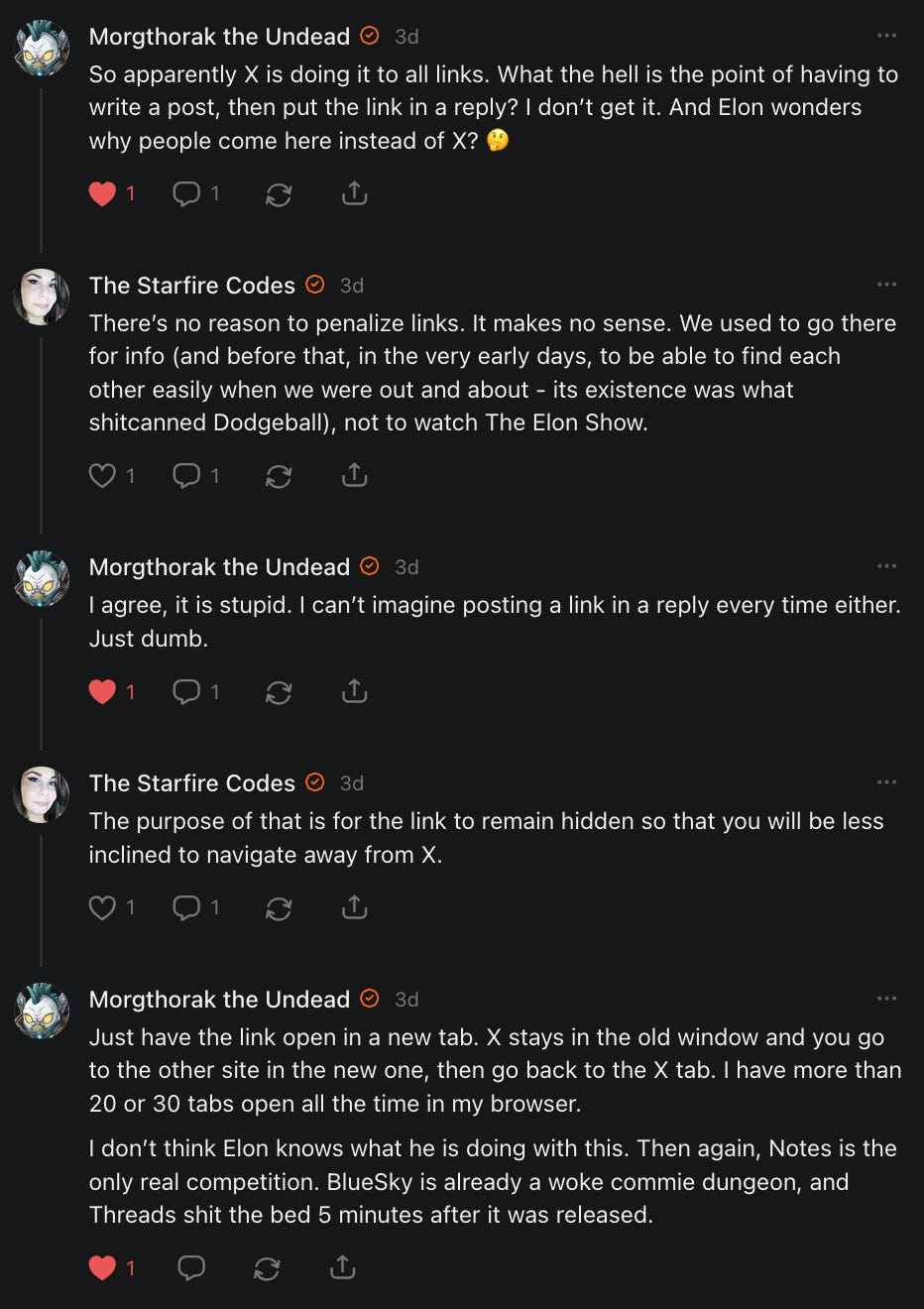Viewport: 924px width, 1309px height.
Task: Open more options on Morgthorak's last post
Action: coord(886,999)
